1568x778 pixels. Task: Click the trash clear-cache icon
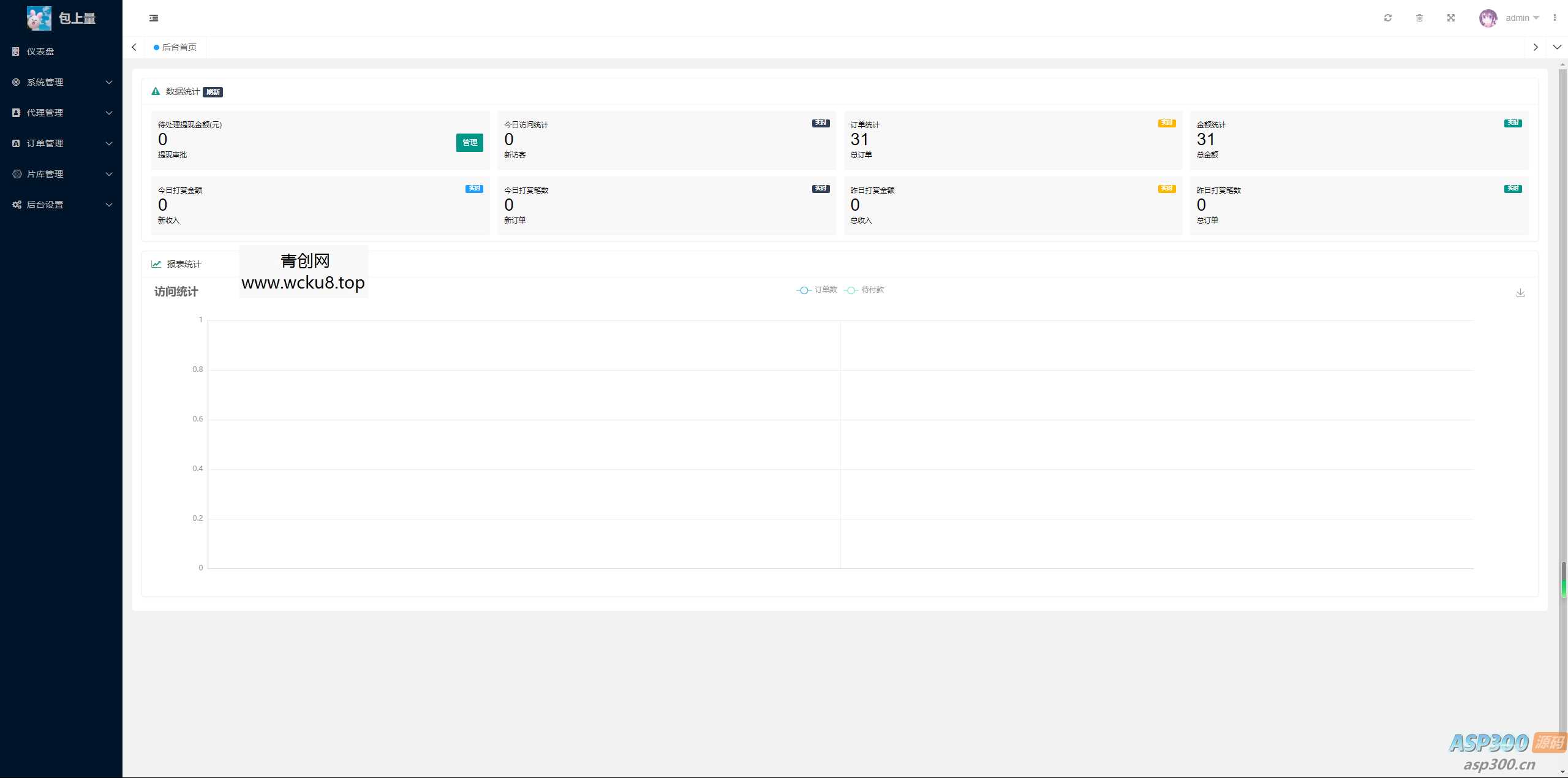[1419, 18]
